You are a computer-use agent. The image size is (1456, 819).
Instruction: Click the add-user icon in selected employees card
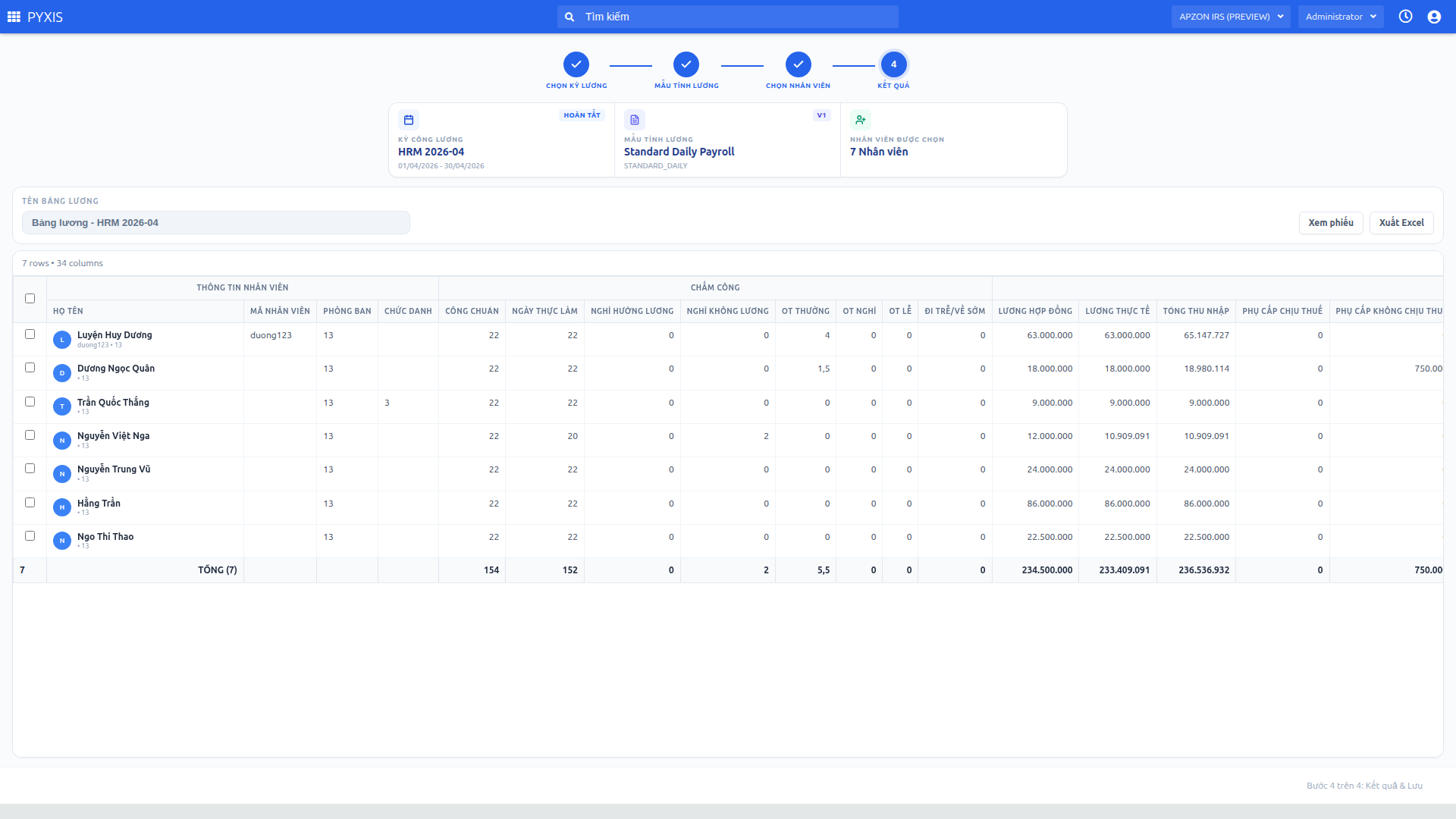[861, 120]
